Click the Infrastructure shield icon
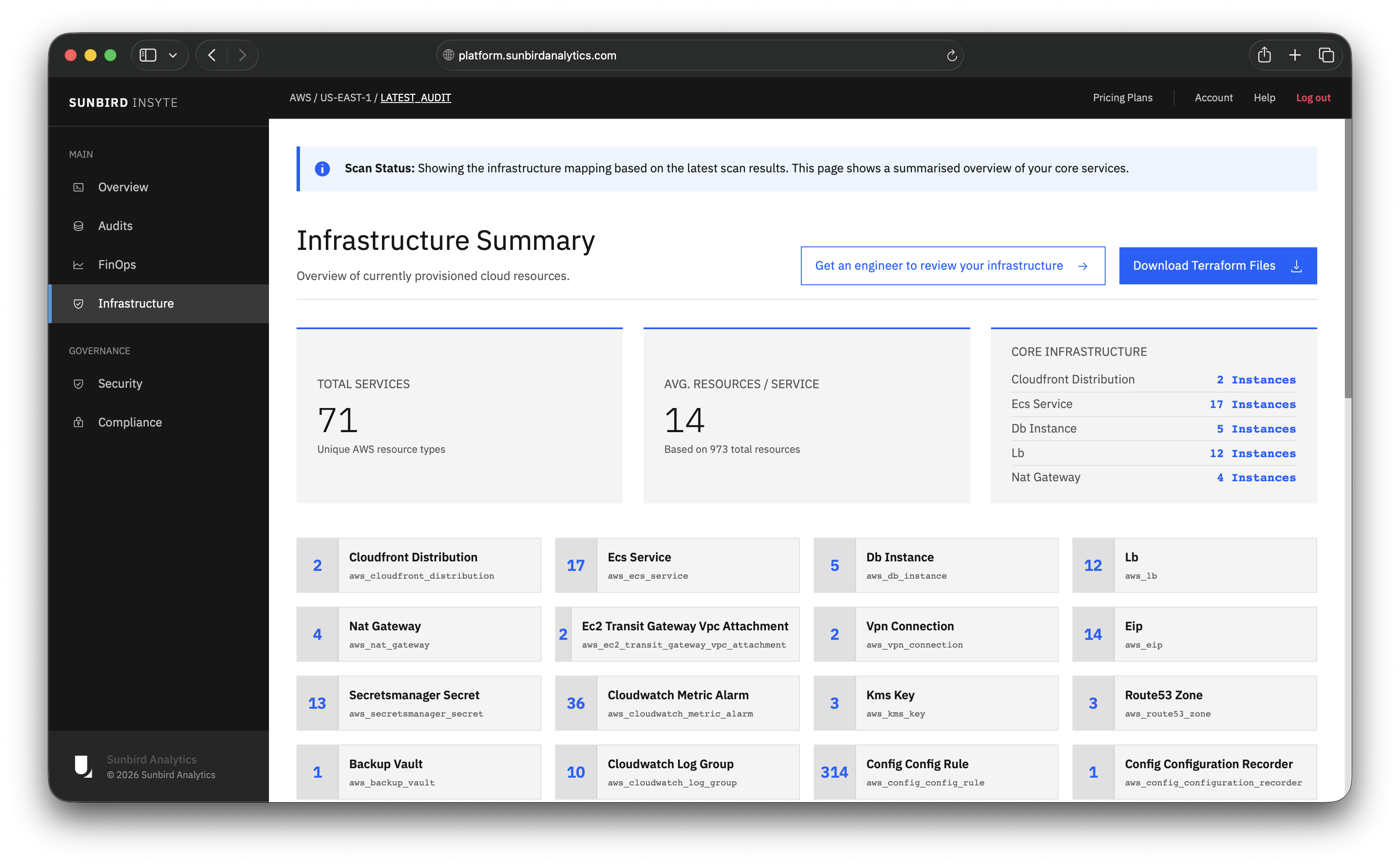The width and height of the screenshot is (1400, 866). (x=78, y=304)
